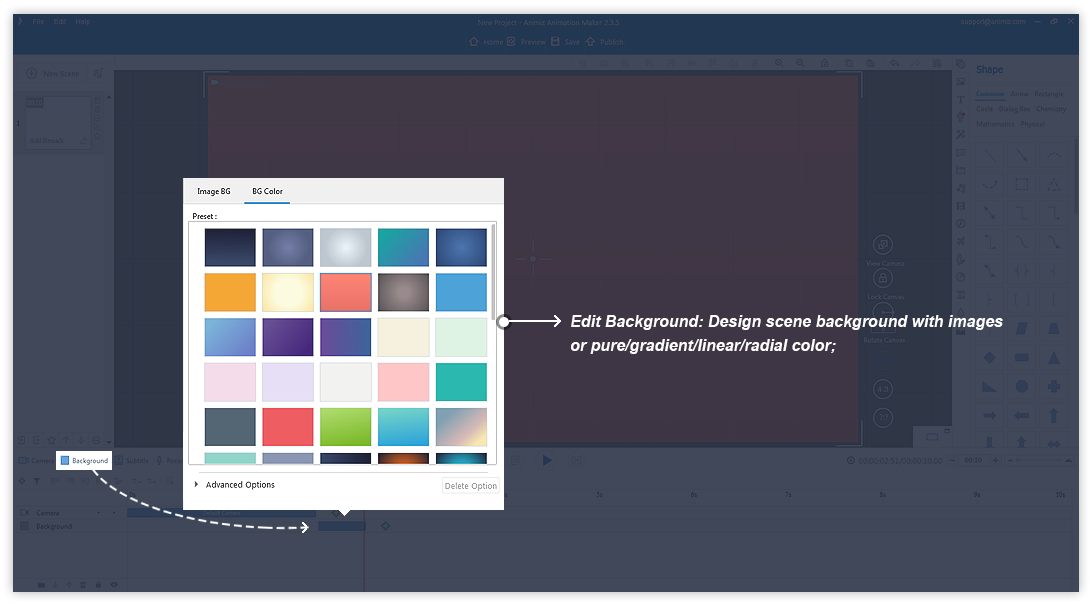Click the View Camera icon

point(883,245)
